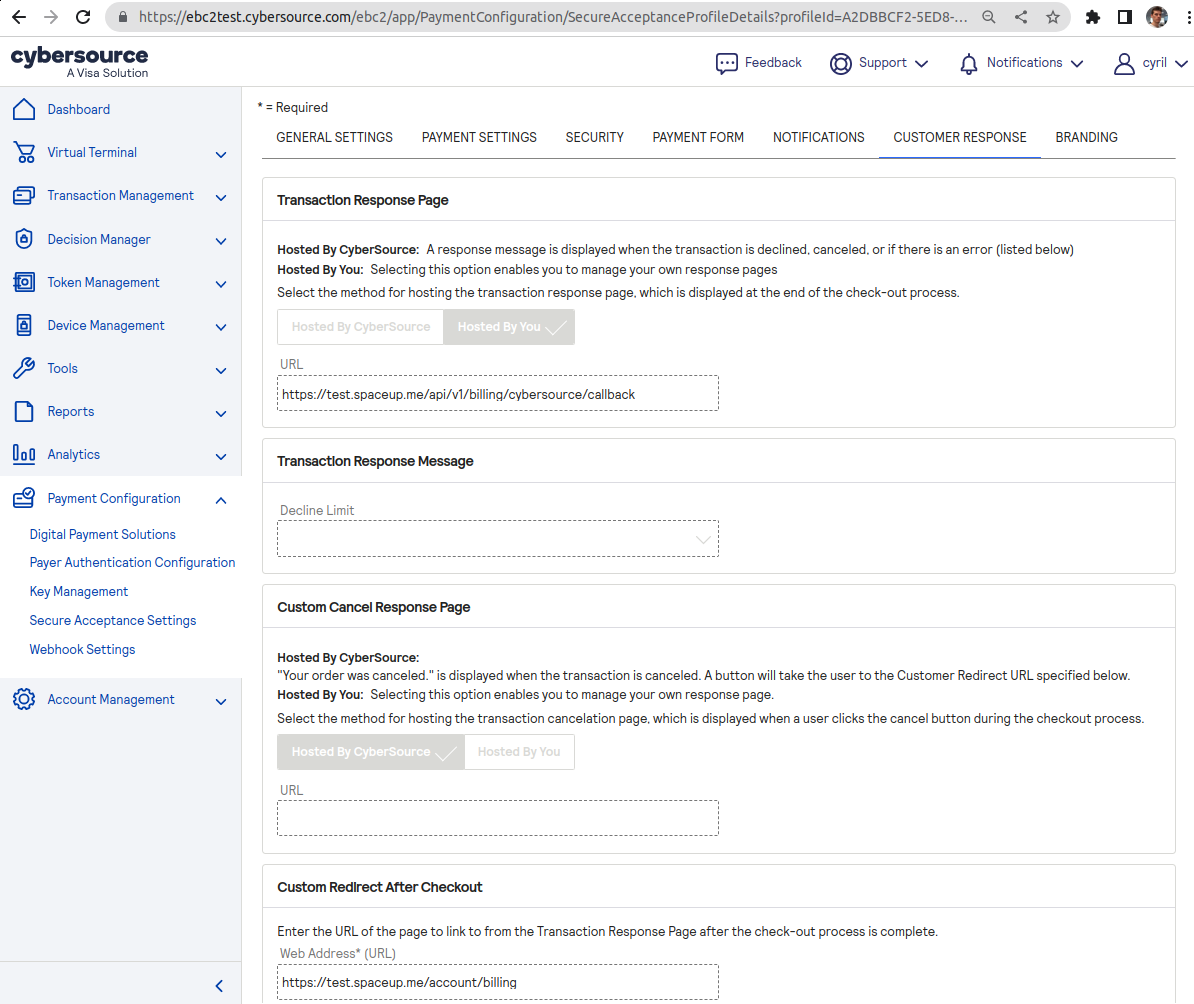Viewport: 1194px width, 1004px height.
Task: Expand the Account Management menu
Action: click(220, 701)
